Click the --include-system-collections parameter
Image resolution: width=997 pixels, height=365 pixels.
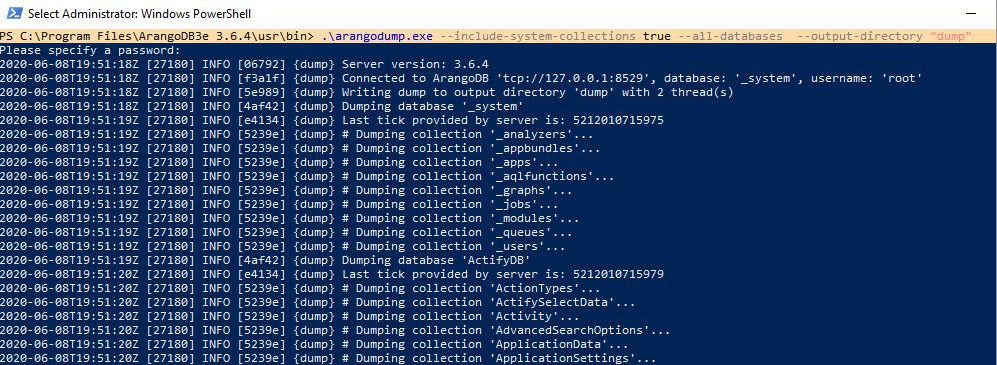(537, 36)
